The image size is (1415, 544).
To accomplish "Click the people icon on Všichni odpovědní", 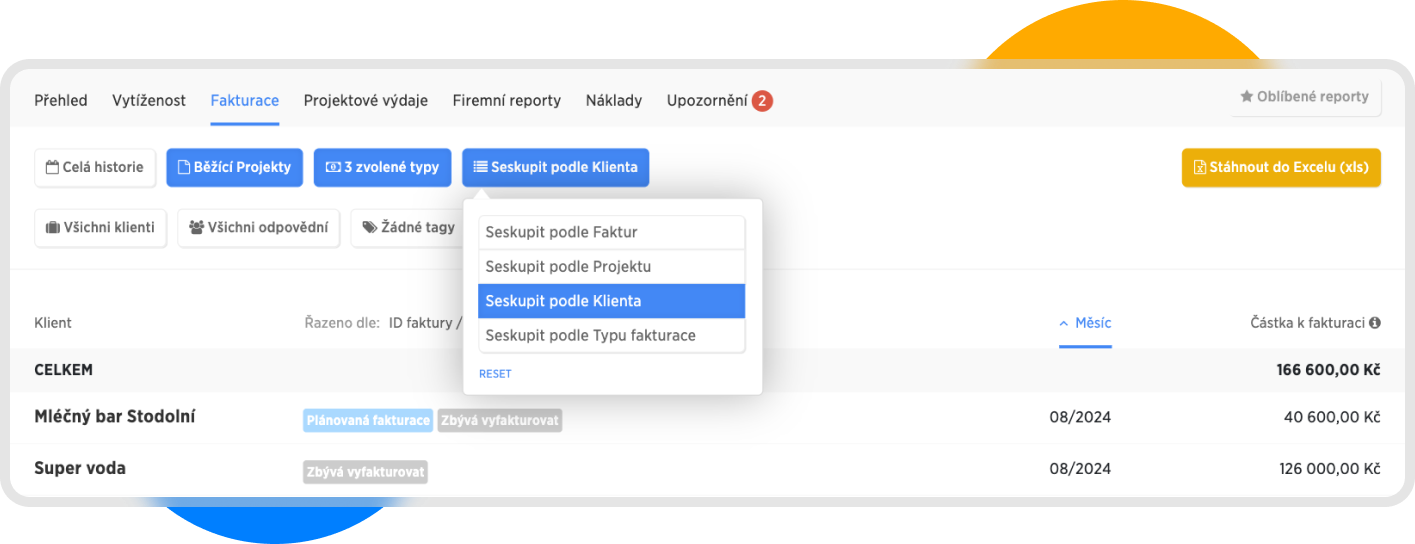I will [x=197, y=228].
